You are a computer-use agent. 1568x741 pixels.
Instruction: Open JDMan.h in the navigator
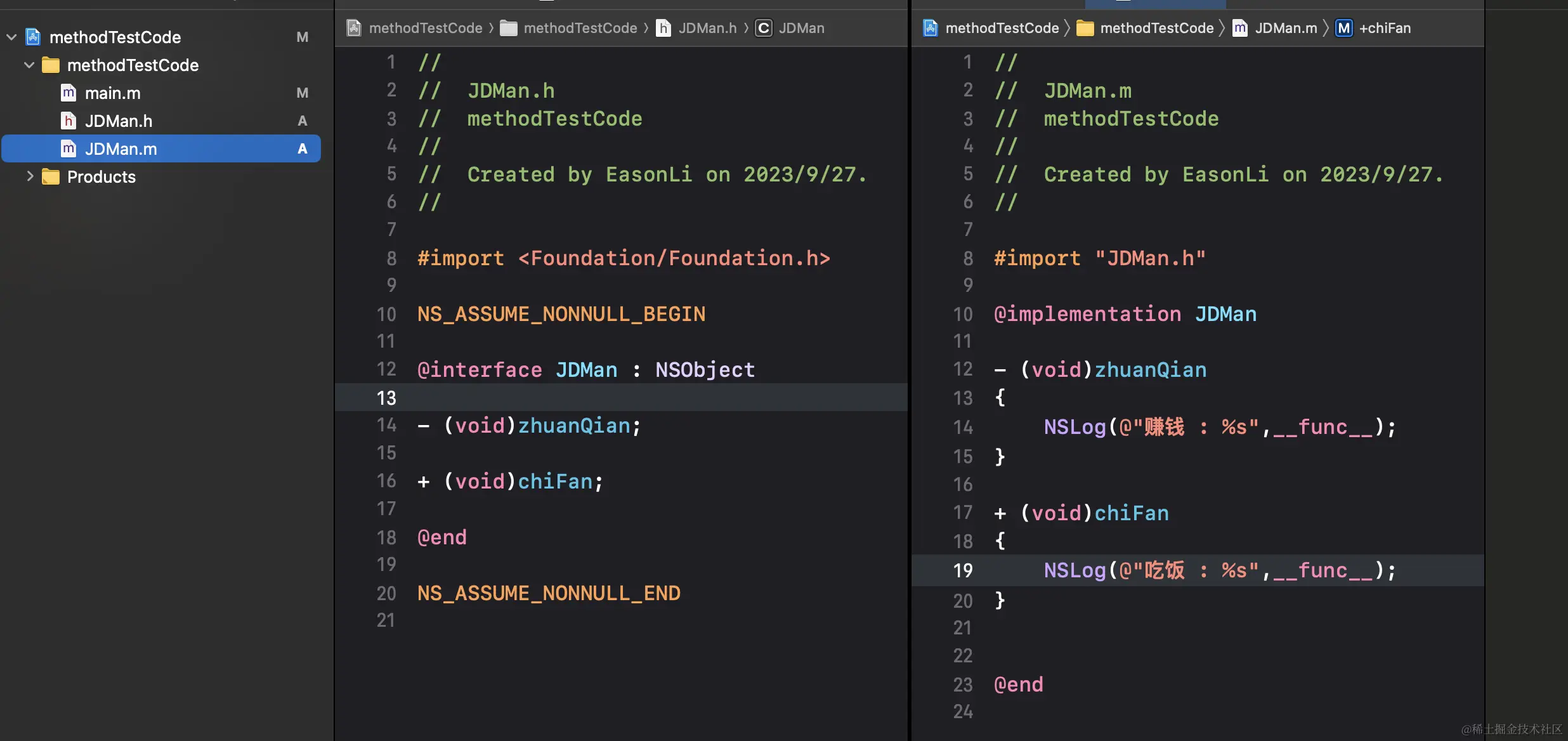coord(119,121)
